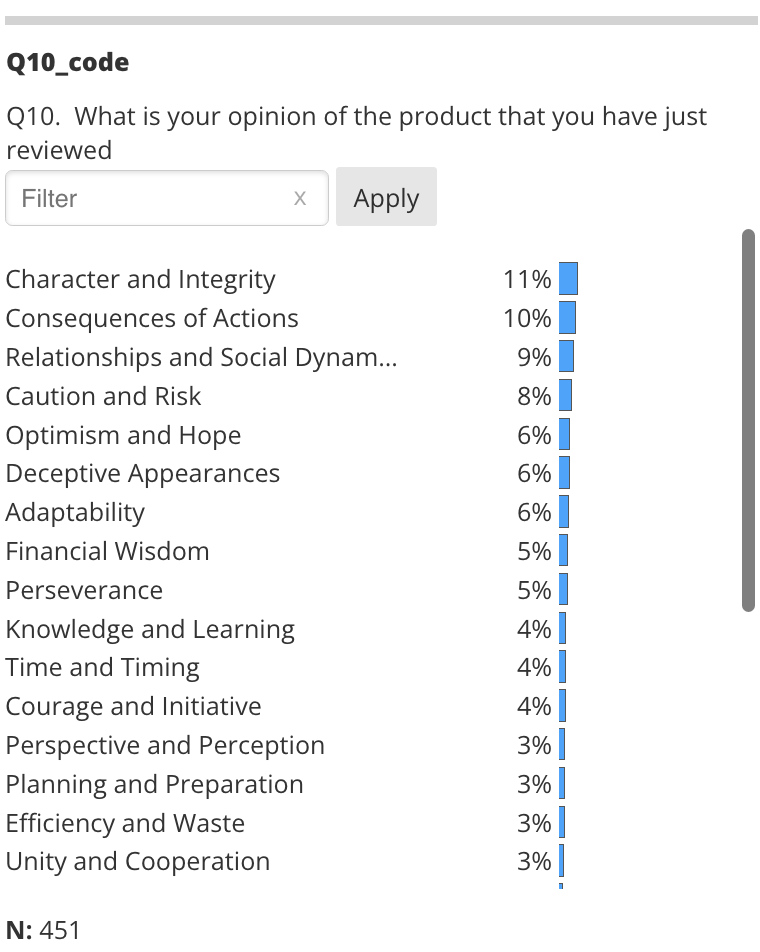This screenshot has height=952, width=760.
Task: Type in the Filter input field
Action: click(150, 198)
